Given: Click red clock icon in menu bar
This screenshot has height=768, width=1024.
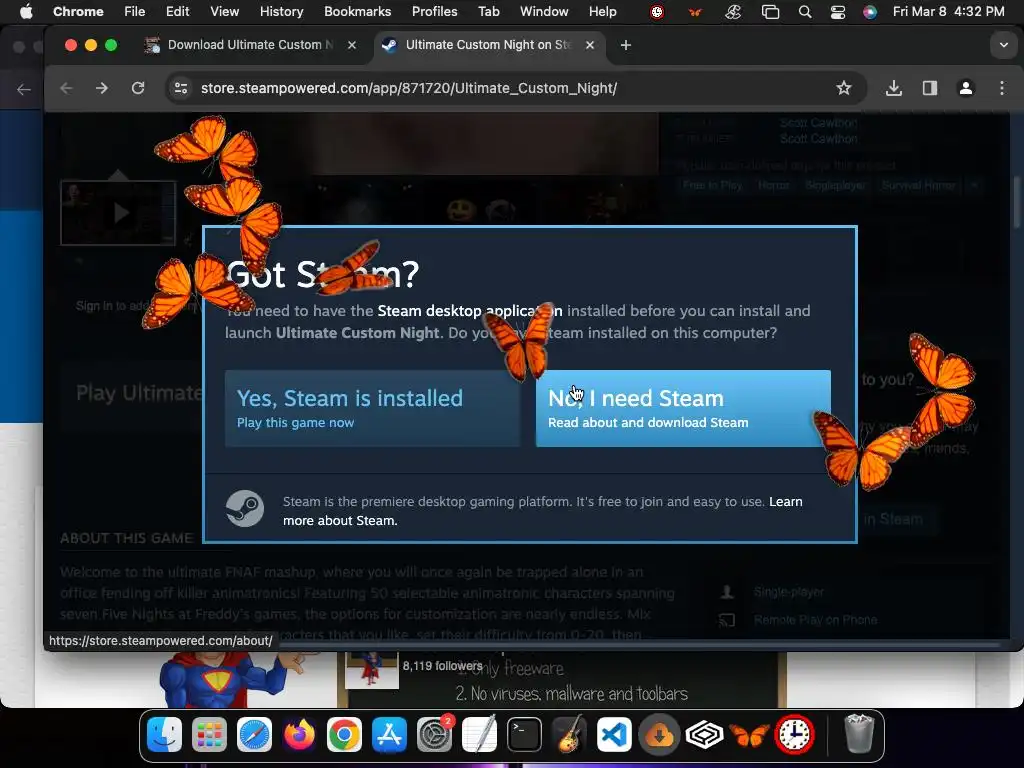Looking at the screenshot, I should pos(657,12).
